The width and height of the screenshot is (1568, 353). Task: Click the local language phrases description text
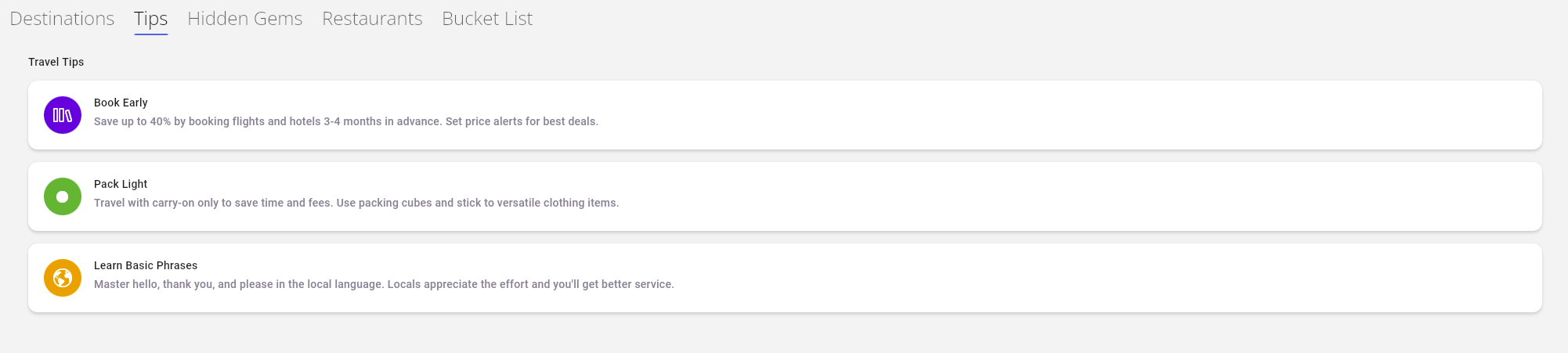pos(384,284)
